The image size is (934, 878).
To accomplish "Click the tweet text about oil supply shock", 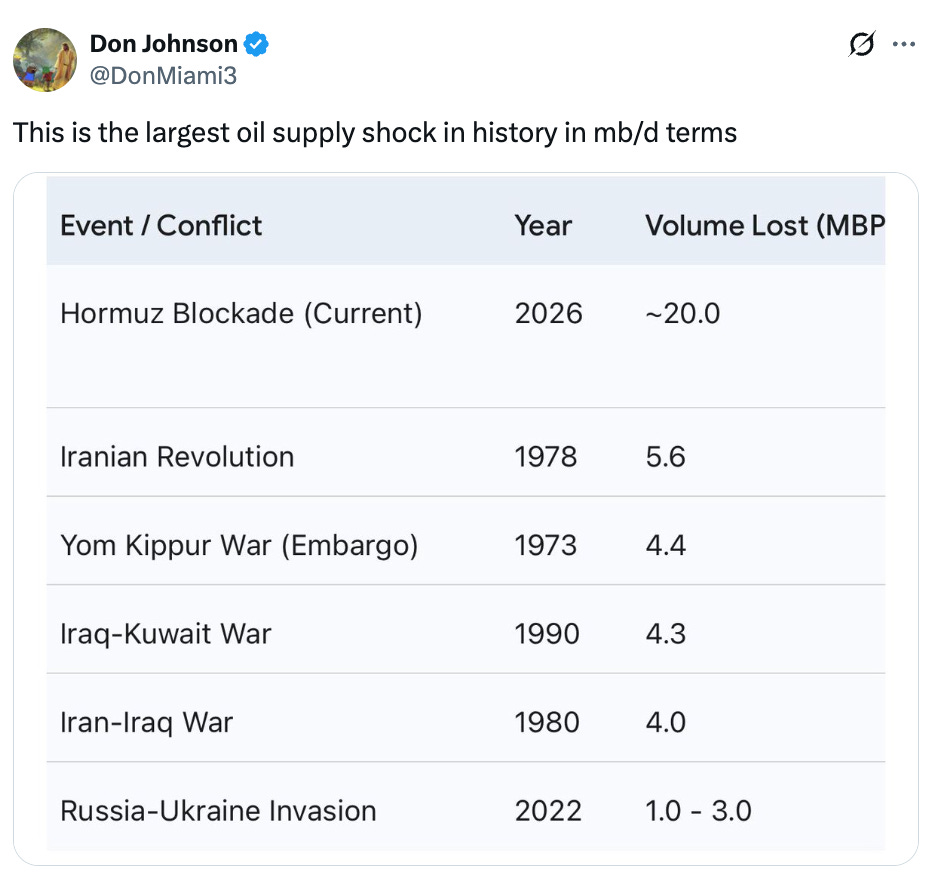I will pyautogui.click(x=374, y=132).
